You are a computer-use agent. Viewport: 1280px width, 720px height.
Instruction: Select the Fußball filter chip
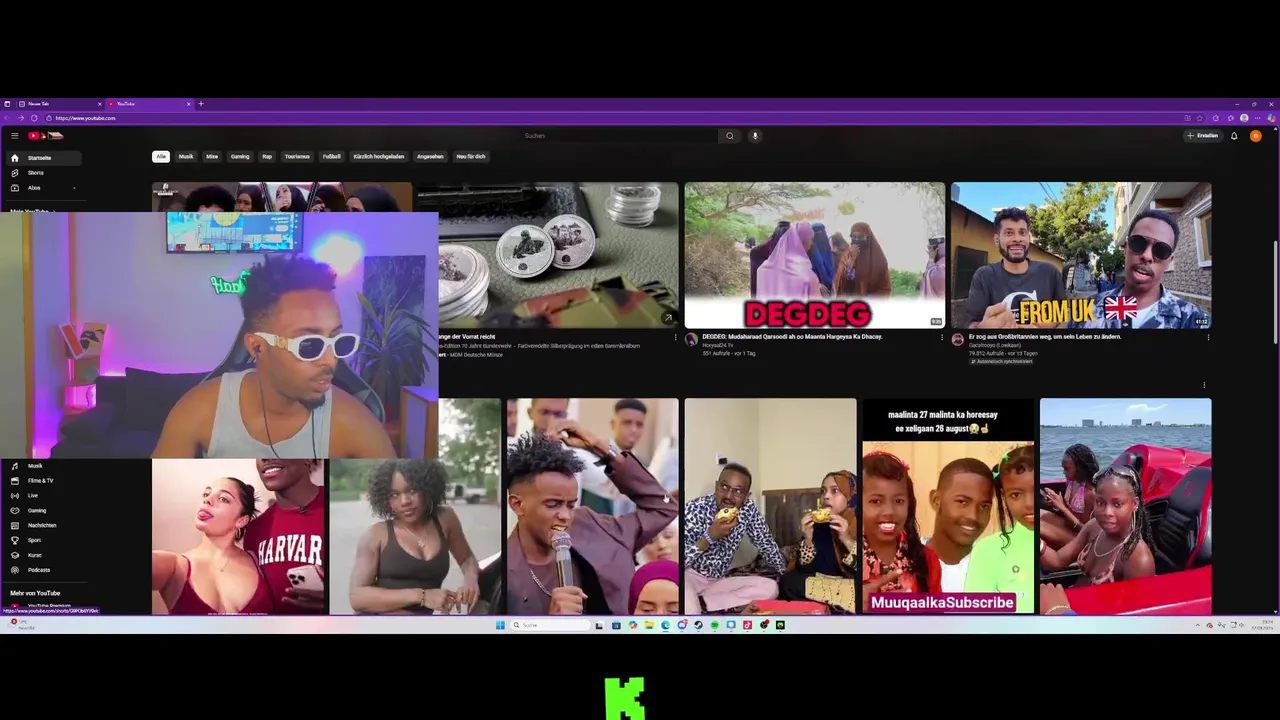click(331, 156)
